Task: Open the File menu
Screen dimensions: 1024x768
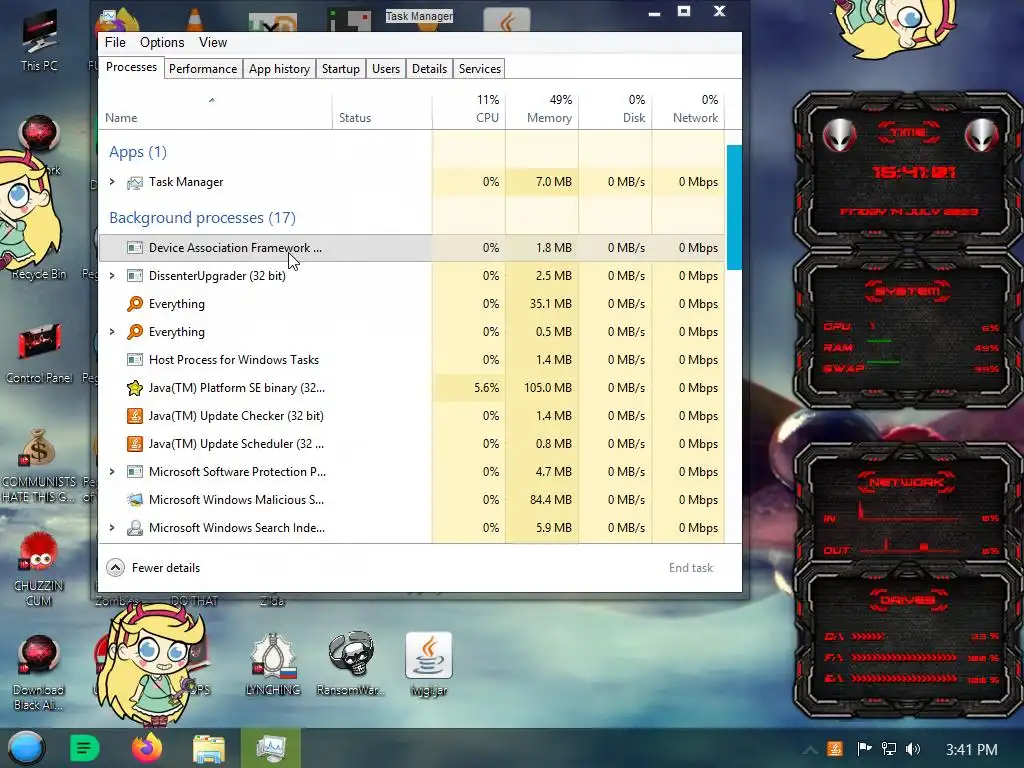Action: (x=115, y=42)
